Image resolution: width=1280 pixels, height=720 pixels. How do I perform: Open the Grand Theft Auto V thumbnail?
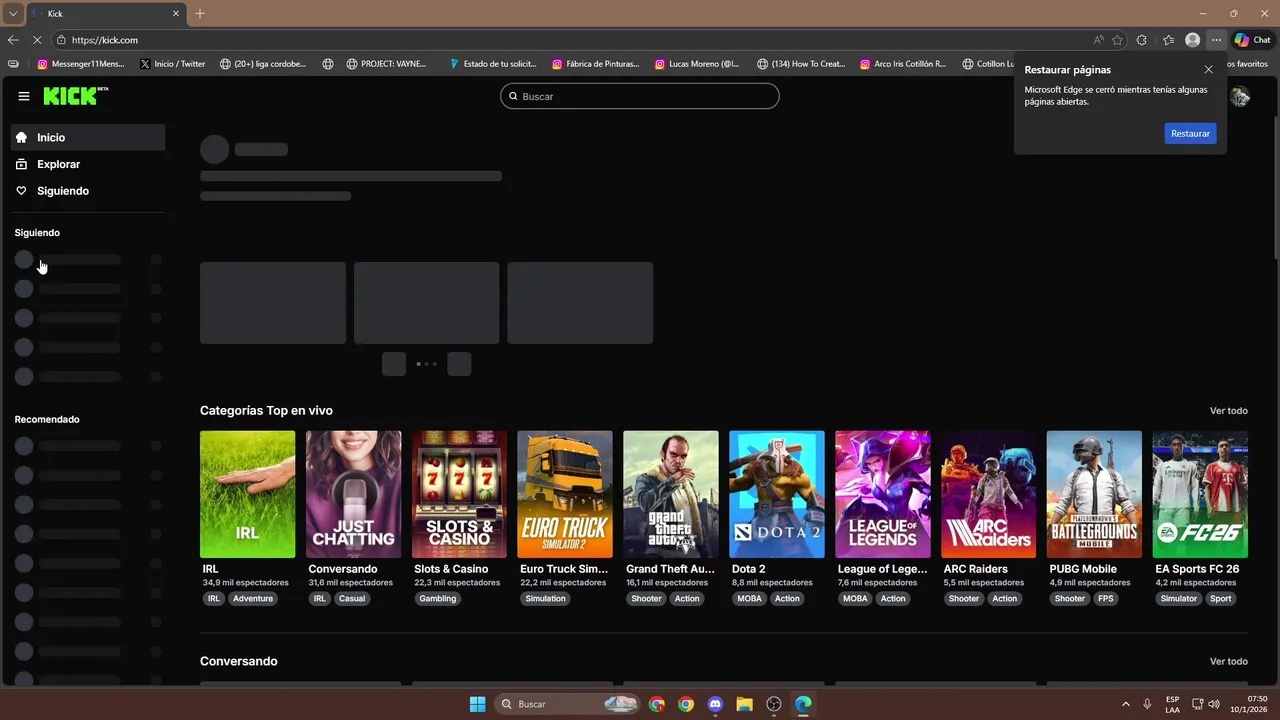tap(671, 494)
